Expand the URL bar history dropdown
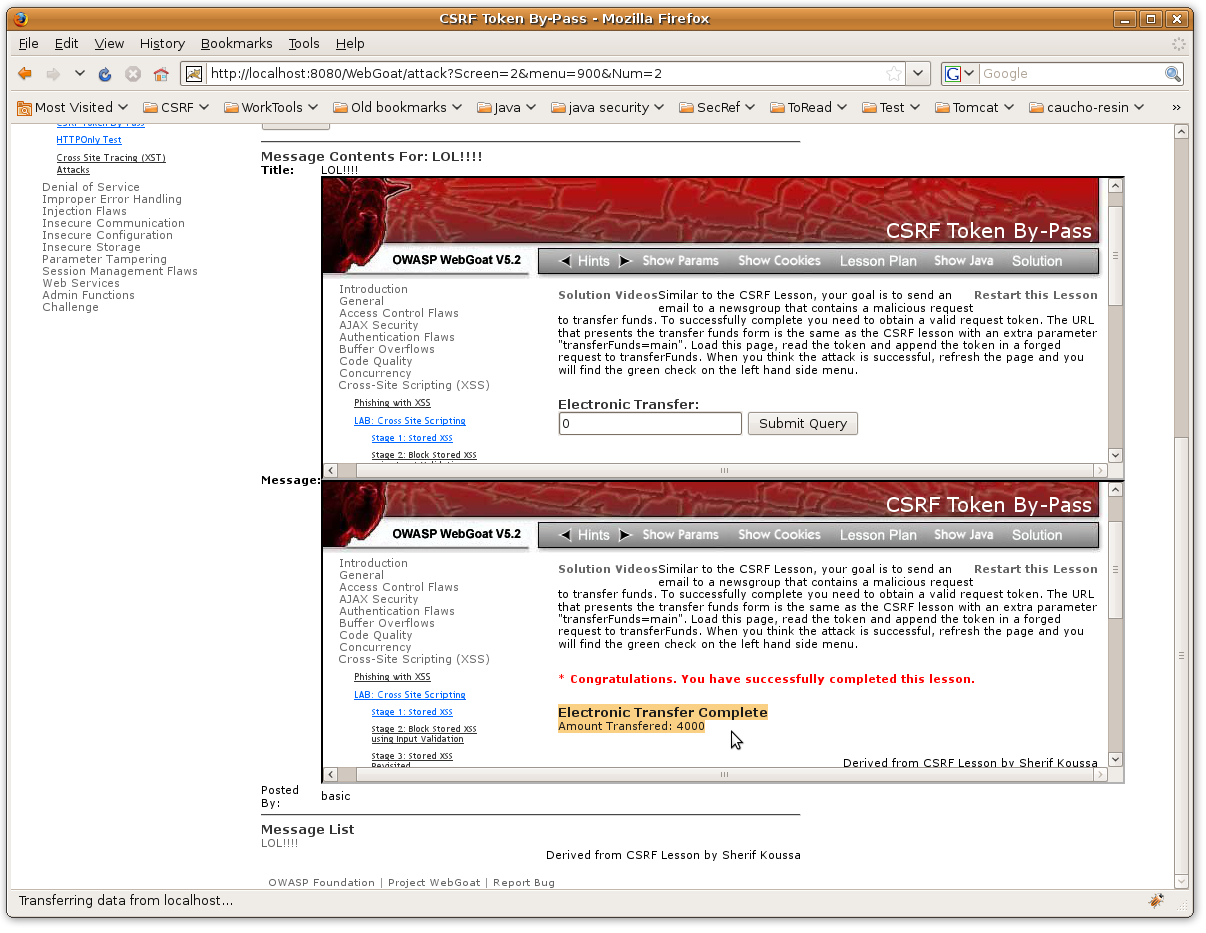1206x933 pixels. click(919, 74)
